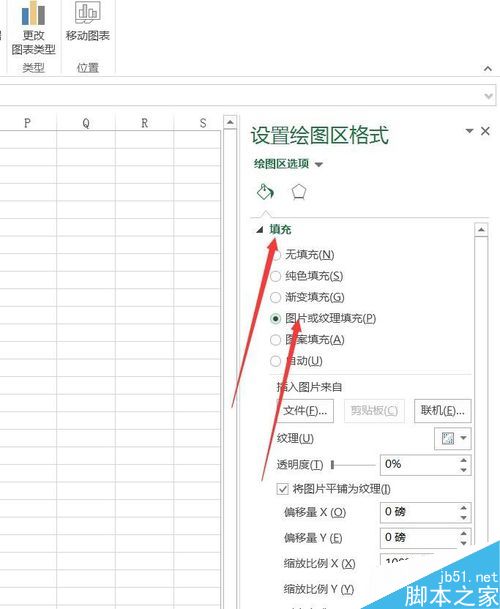Click the Change Chart Type (更改图表类型) icon
500x609 pixels.
coord(33,13)
